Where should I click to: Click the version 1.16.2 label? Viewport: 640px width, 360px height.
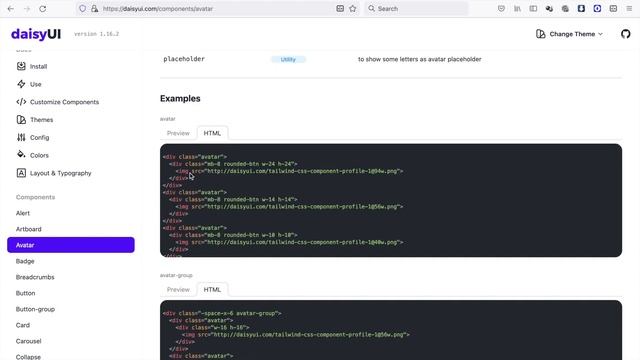(x=97, y=34)
